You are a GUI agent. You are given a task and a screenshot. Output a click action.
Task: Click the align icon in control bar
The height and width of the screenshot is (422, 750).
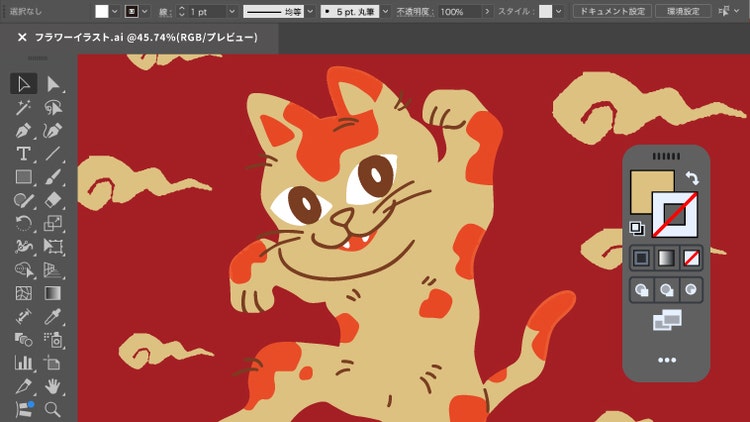(x=724, y=11)
